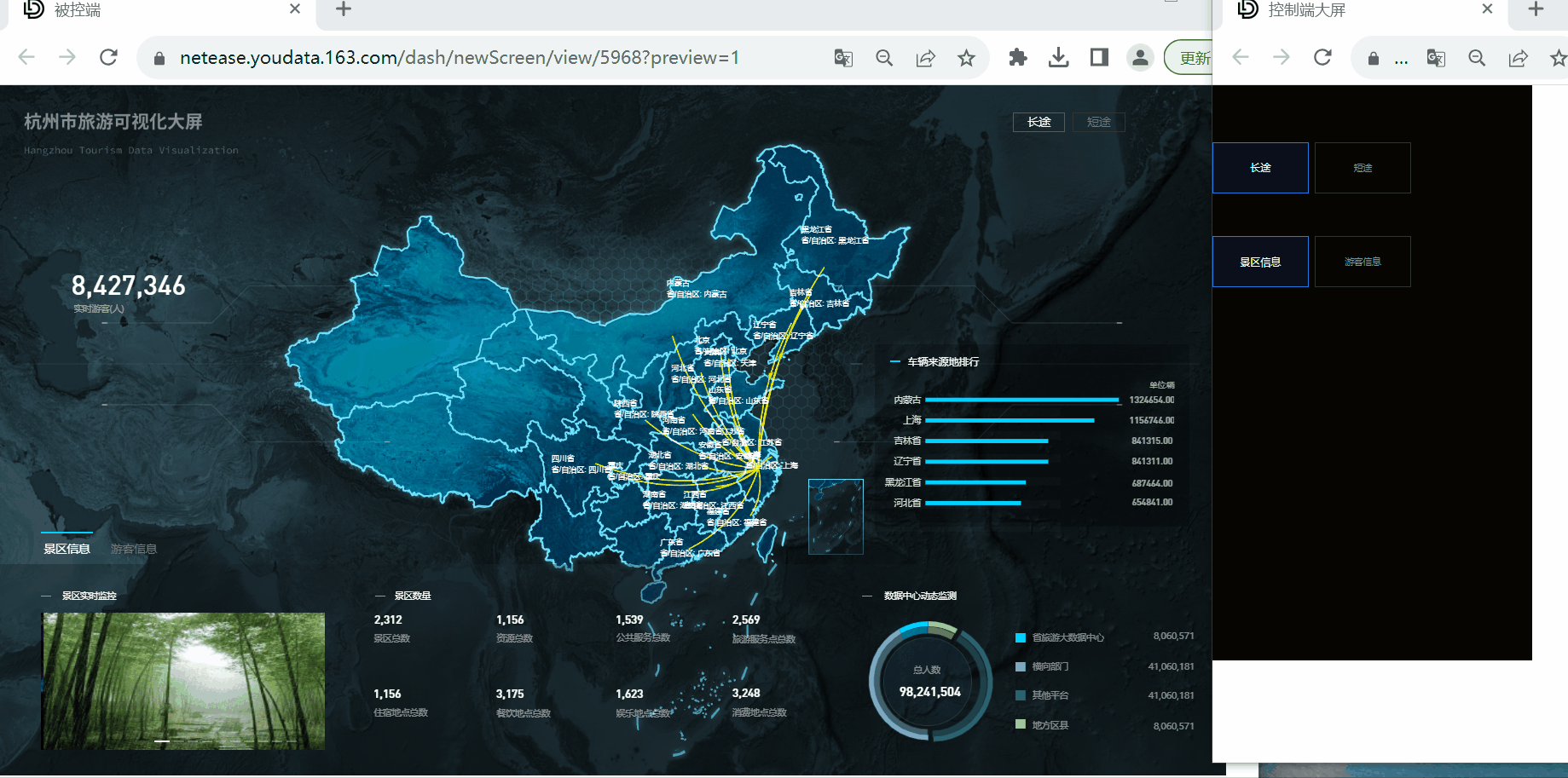Click the share icon in 被控端 address bar

tap(925, 58)
